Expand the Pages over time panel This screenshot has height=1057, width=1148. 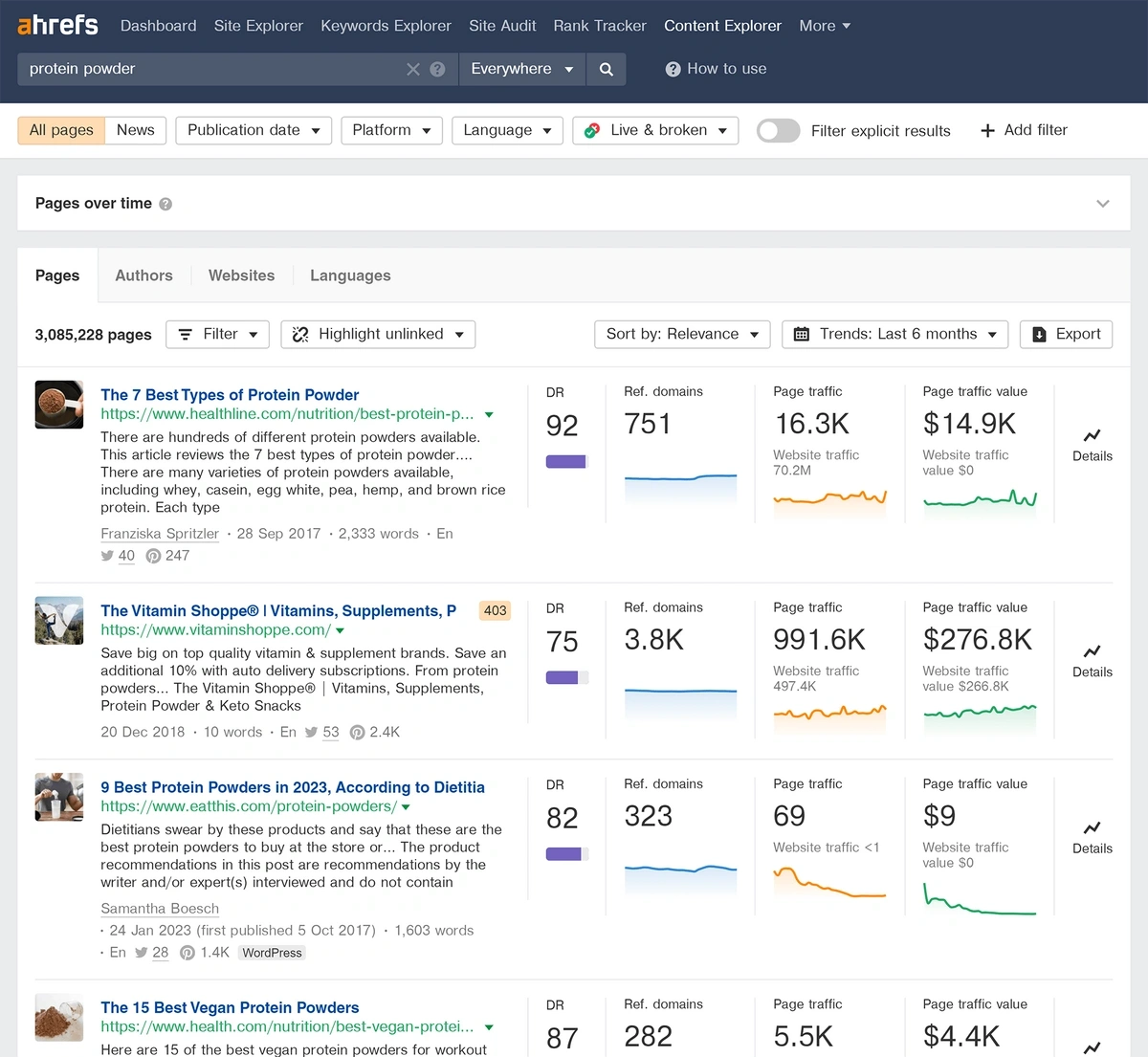click(x=1103, y=204)
